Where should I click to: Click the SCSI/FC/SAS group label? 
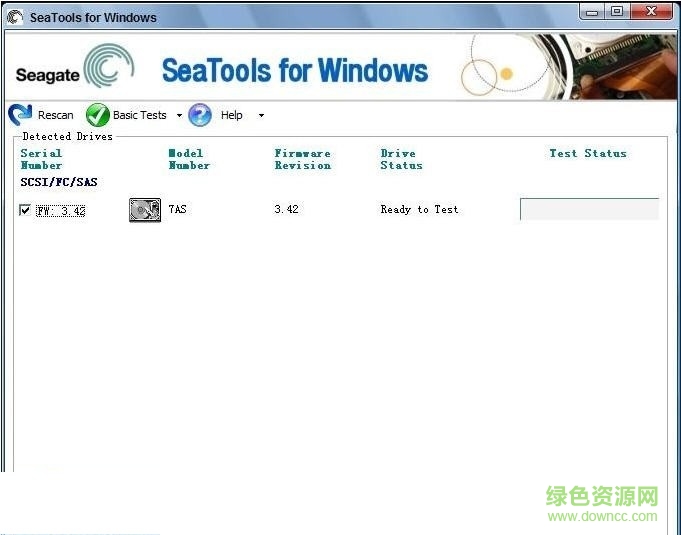[59, 182]
